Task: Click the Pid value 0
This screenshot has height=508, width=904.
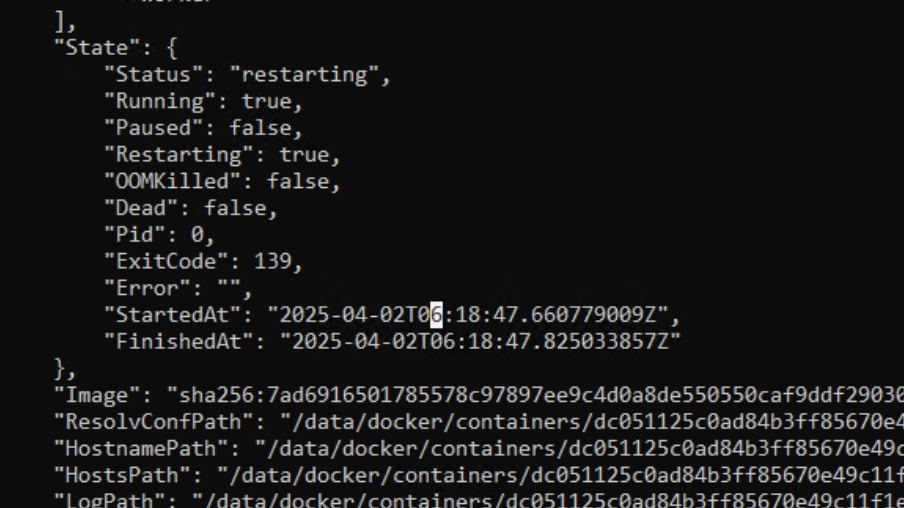Action: coord(197,235)
